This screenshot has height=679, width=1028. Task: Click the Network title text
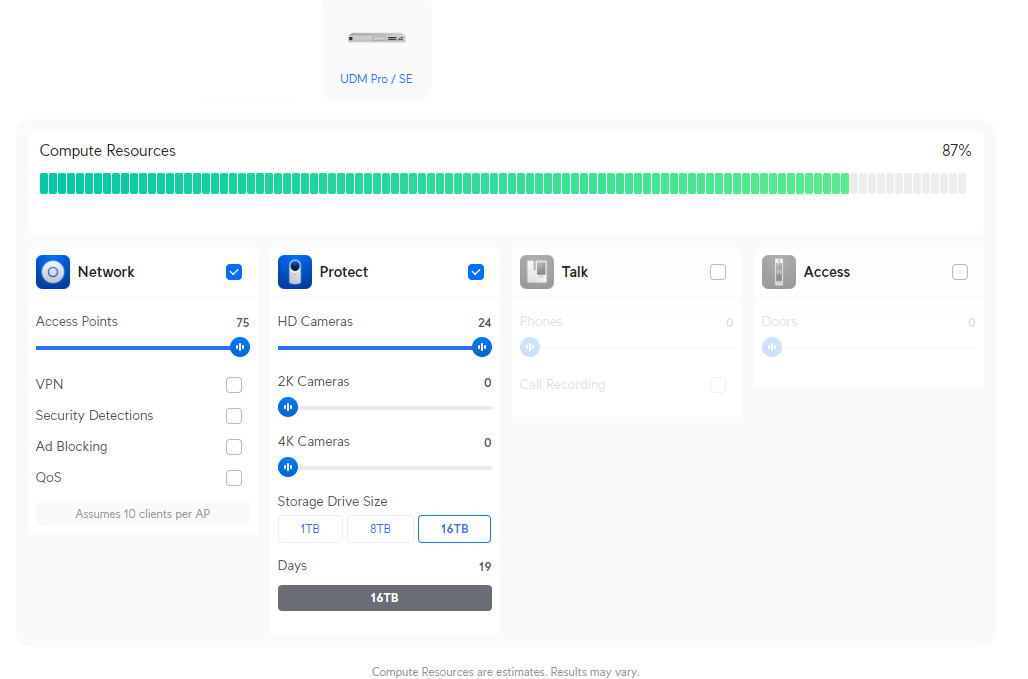click(106, 272)
